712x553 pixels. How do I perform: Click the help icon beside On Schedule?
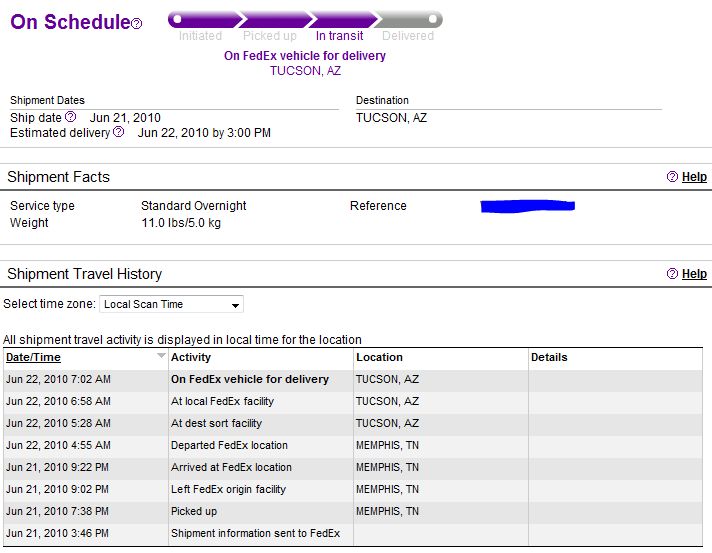(136, 23)
